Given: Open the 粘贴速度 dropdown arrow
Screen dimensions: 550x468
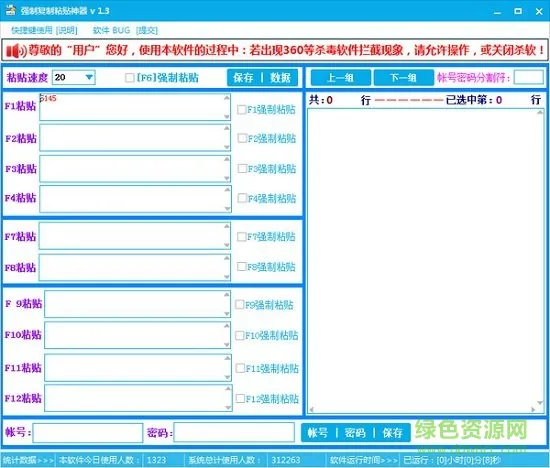Looking at the screenshot, I should tap(89, 77).
